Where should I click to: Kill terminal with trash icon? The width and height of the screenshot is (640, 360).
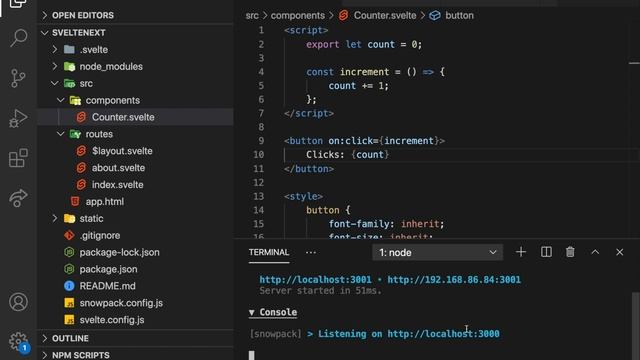coord(570,252)
